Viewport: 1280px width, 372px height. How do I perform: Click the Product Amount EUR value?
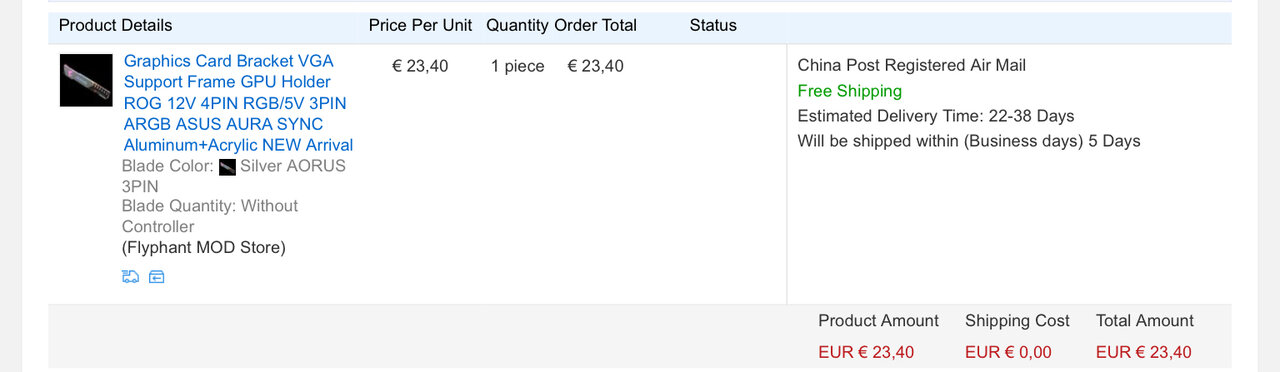click(866, 352)
